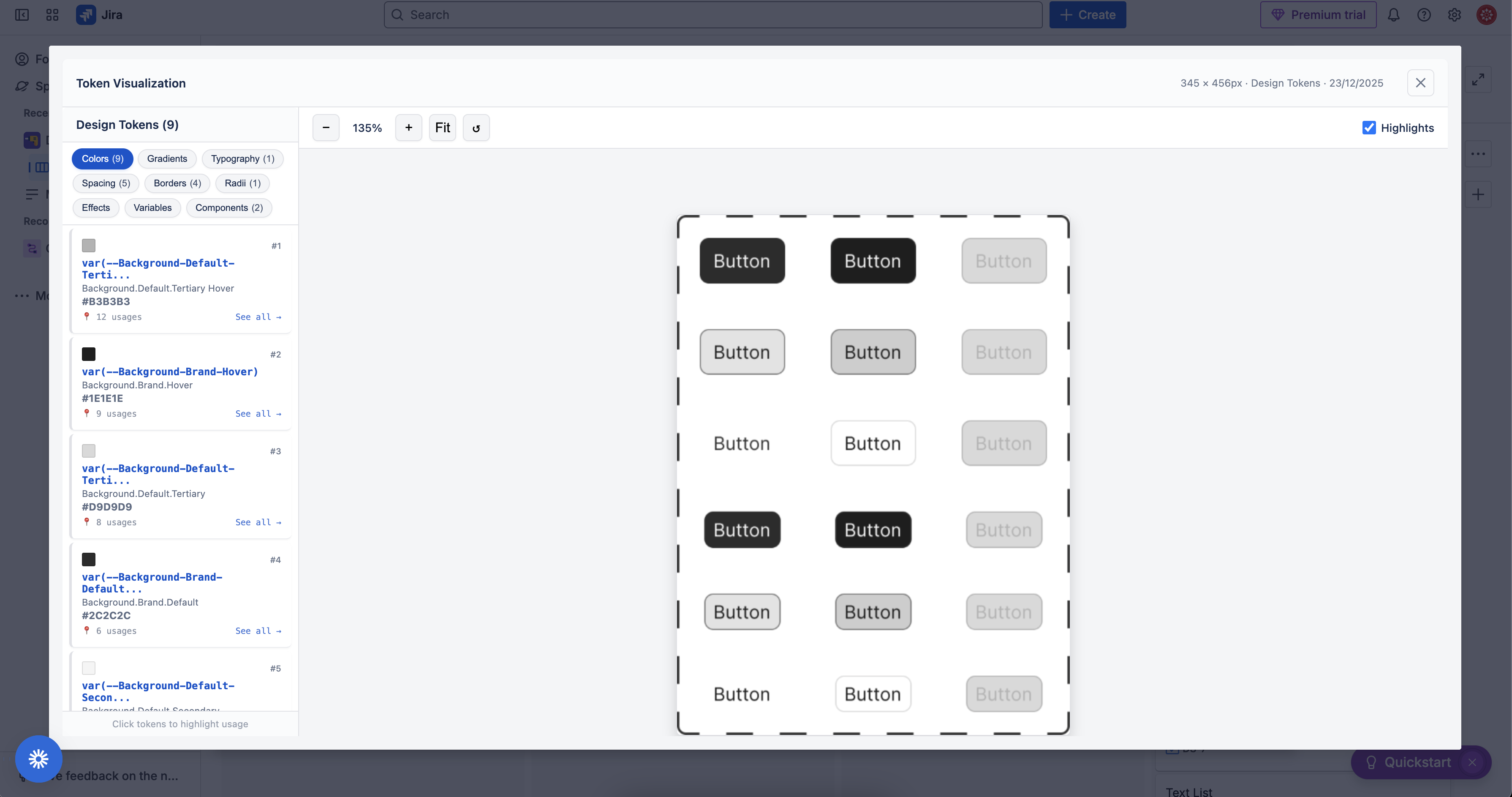Open the Jira settings gear
This screenshot has height=797, width=1512.
point(1454,15)
